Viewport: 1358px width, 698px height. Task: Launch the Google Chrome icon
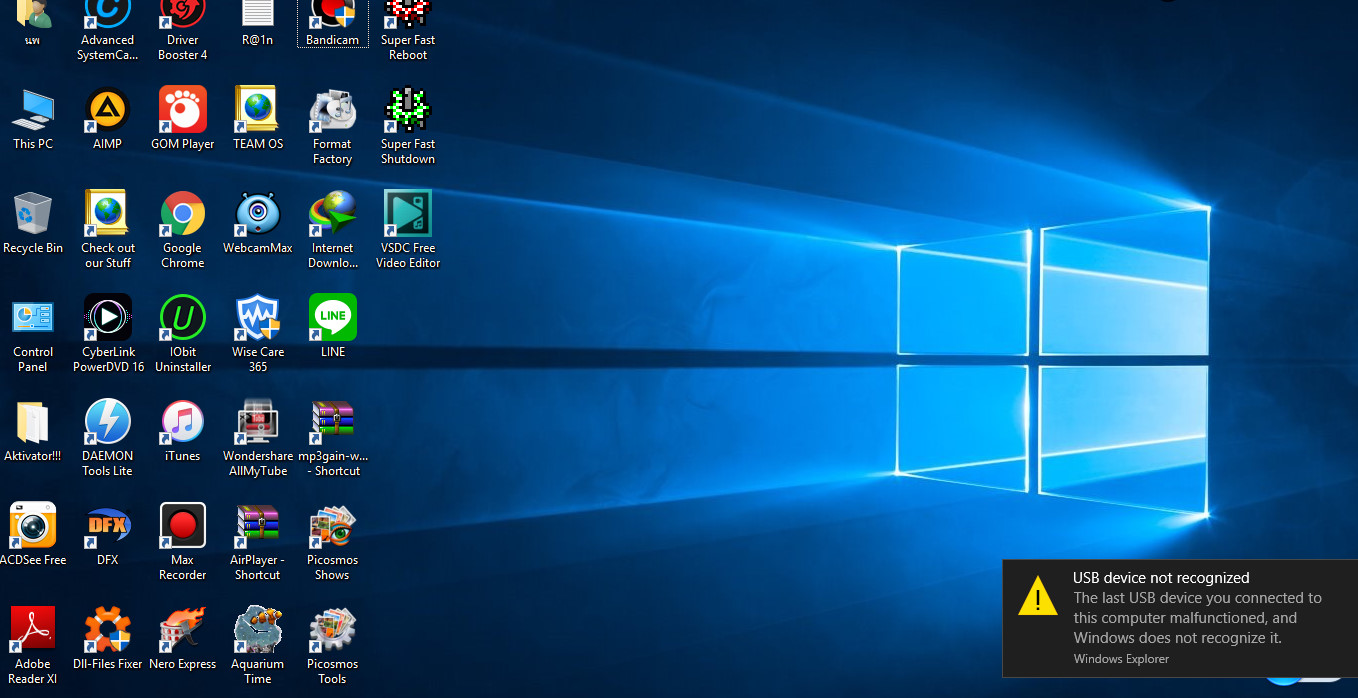tap(183, 214)
